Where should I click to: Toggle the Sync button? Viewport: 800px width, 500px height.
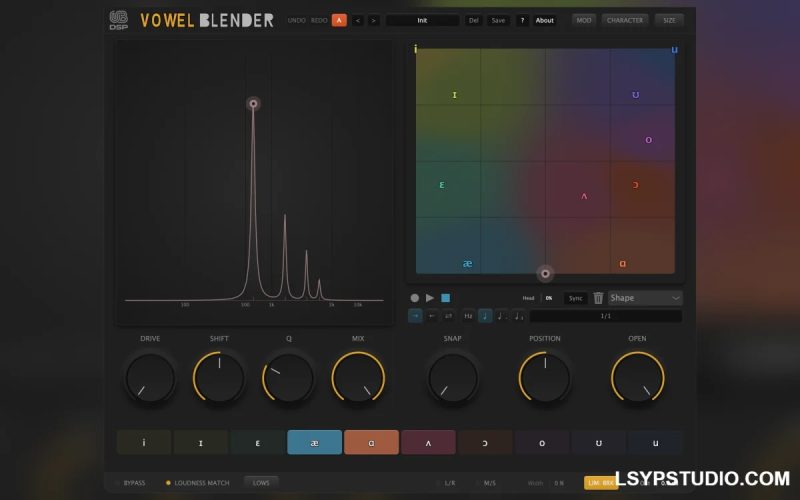pyautogui.click(x=576, y=298)
